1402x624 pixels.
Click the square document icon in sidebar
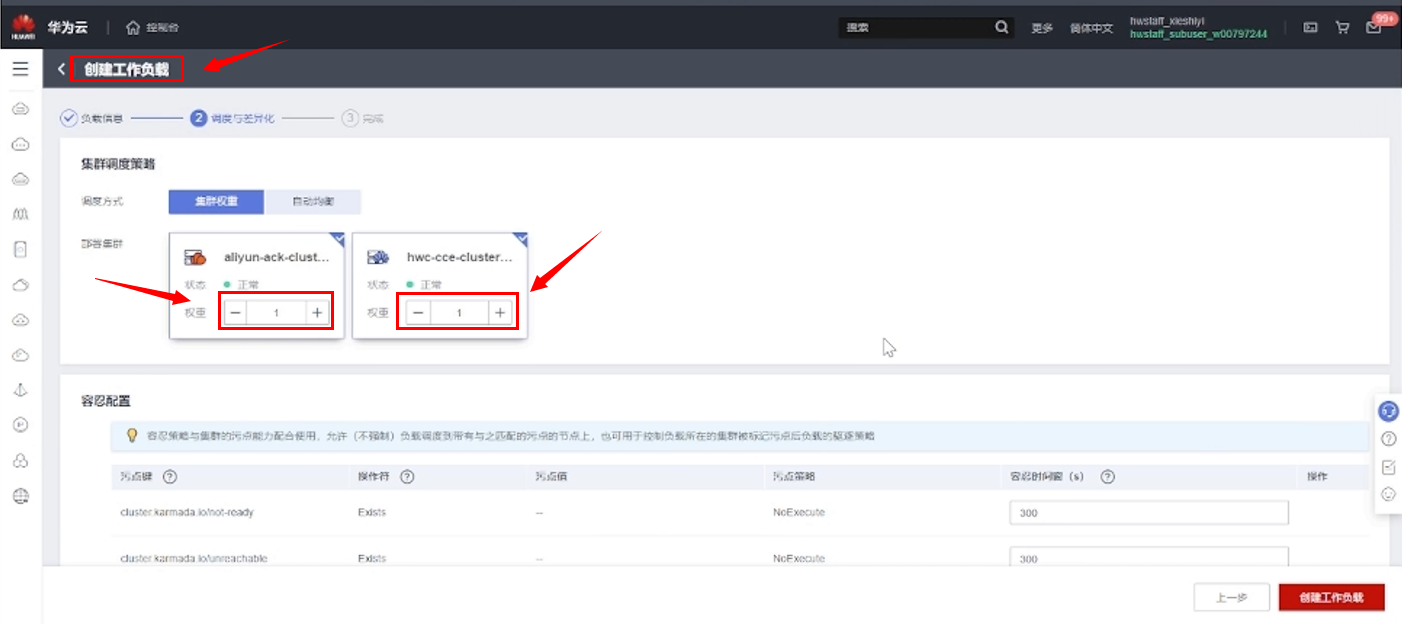click(x=20, y=249)
